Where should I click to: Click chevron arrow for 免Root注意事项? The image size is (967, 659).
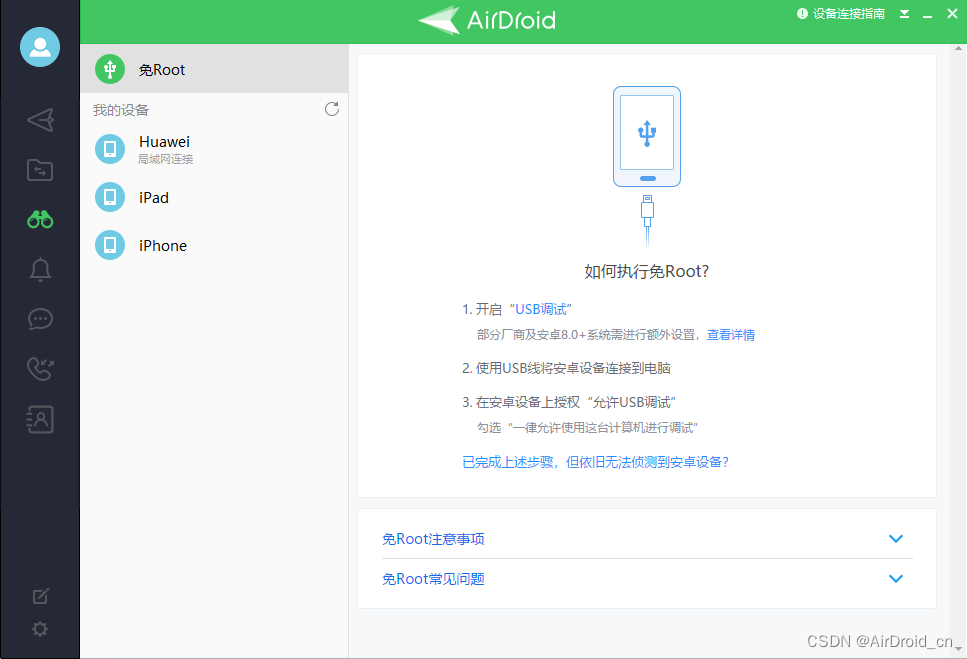(896, 539)
